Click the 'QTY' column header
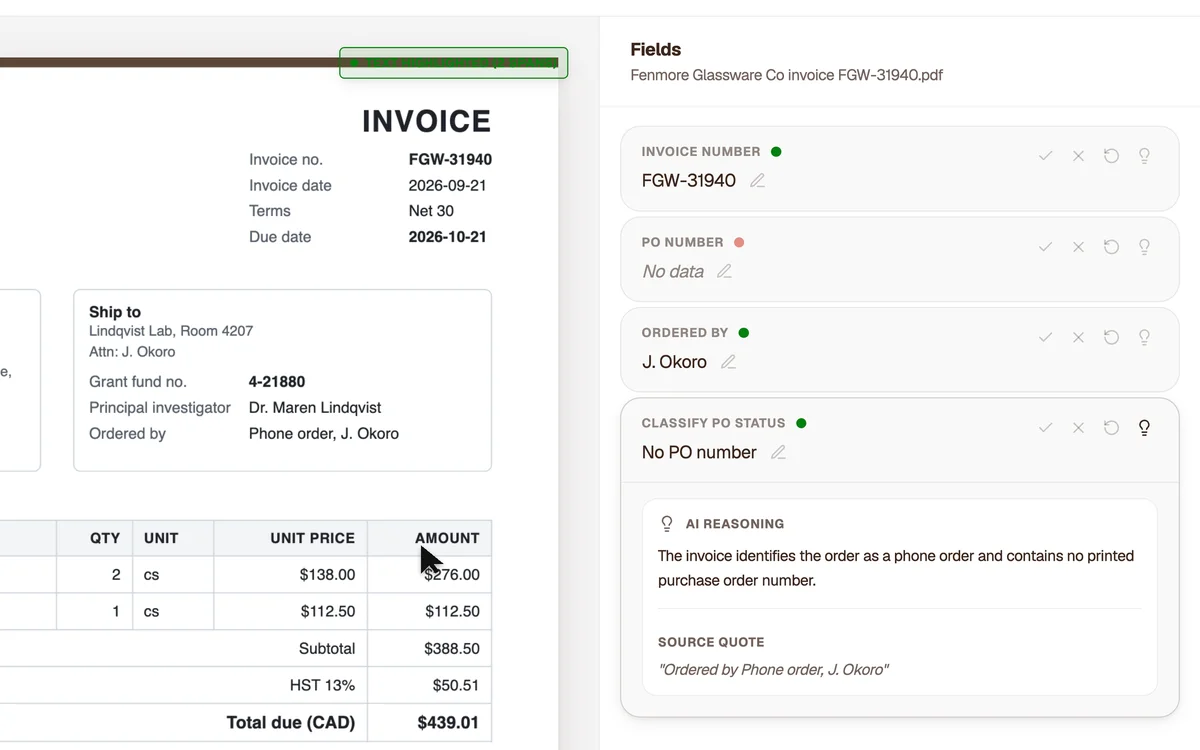Viewport: 1200px width, 750px height. click(x=105, y=538)
